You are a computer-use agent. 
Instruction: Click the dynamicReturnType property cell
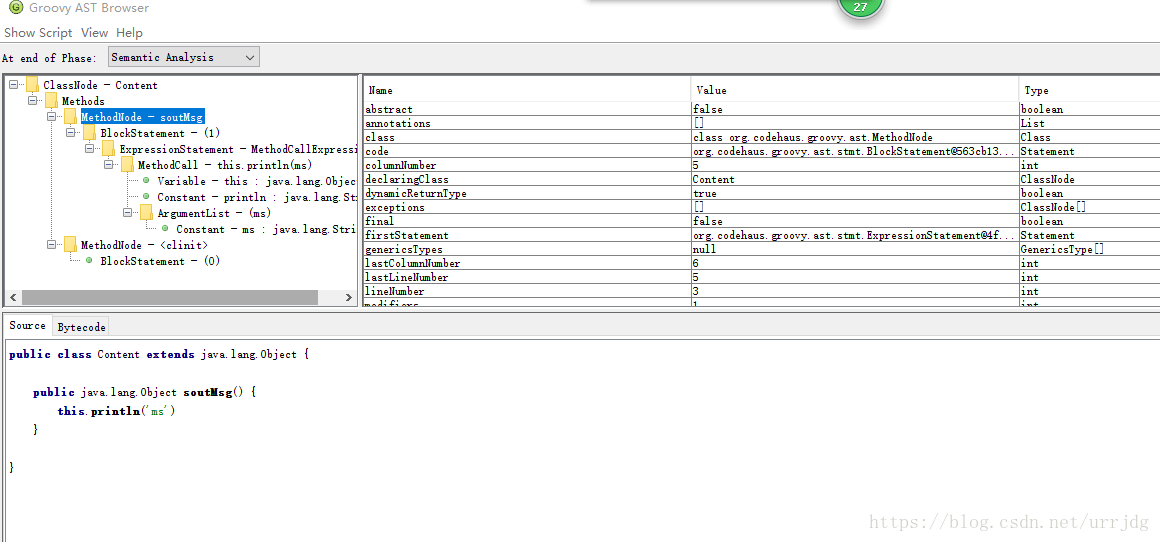click(527, 194)
